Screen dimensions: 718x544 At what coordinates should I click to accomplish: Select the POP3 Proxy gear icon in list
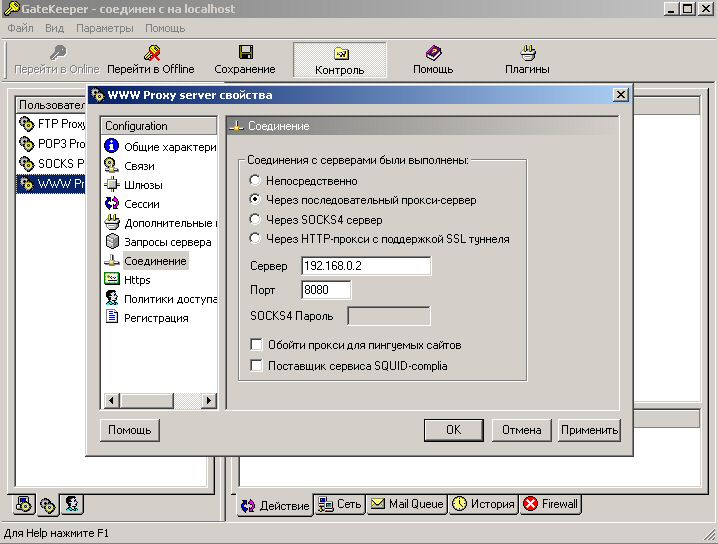27,144
